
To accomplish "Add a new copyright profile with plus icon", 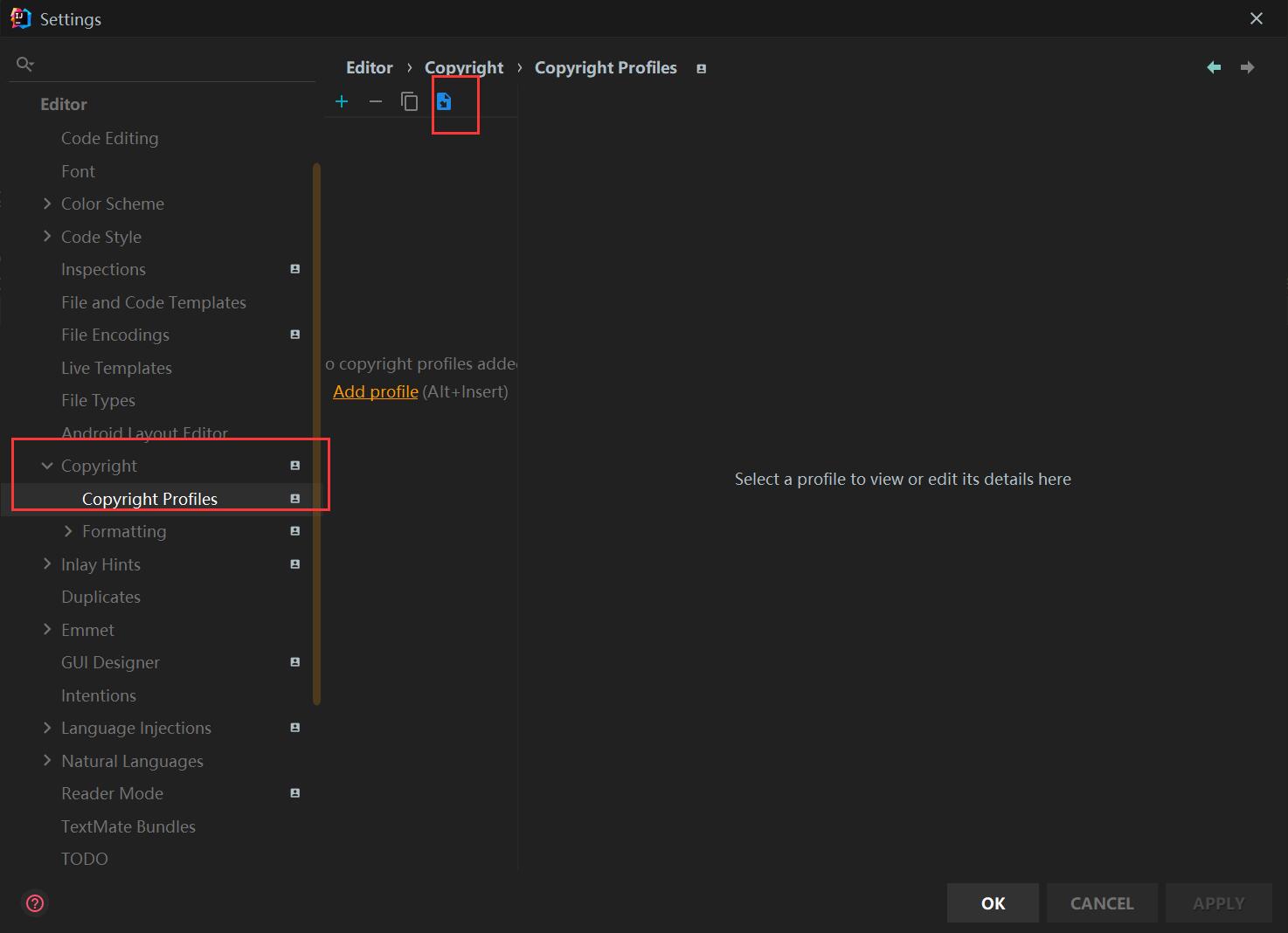I will (x=342, y=101).
